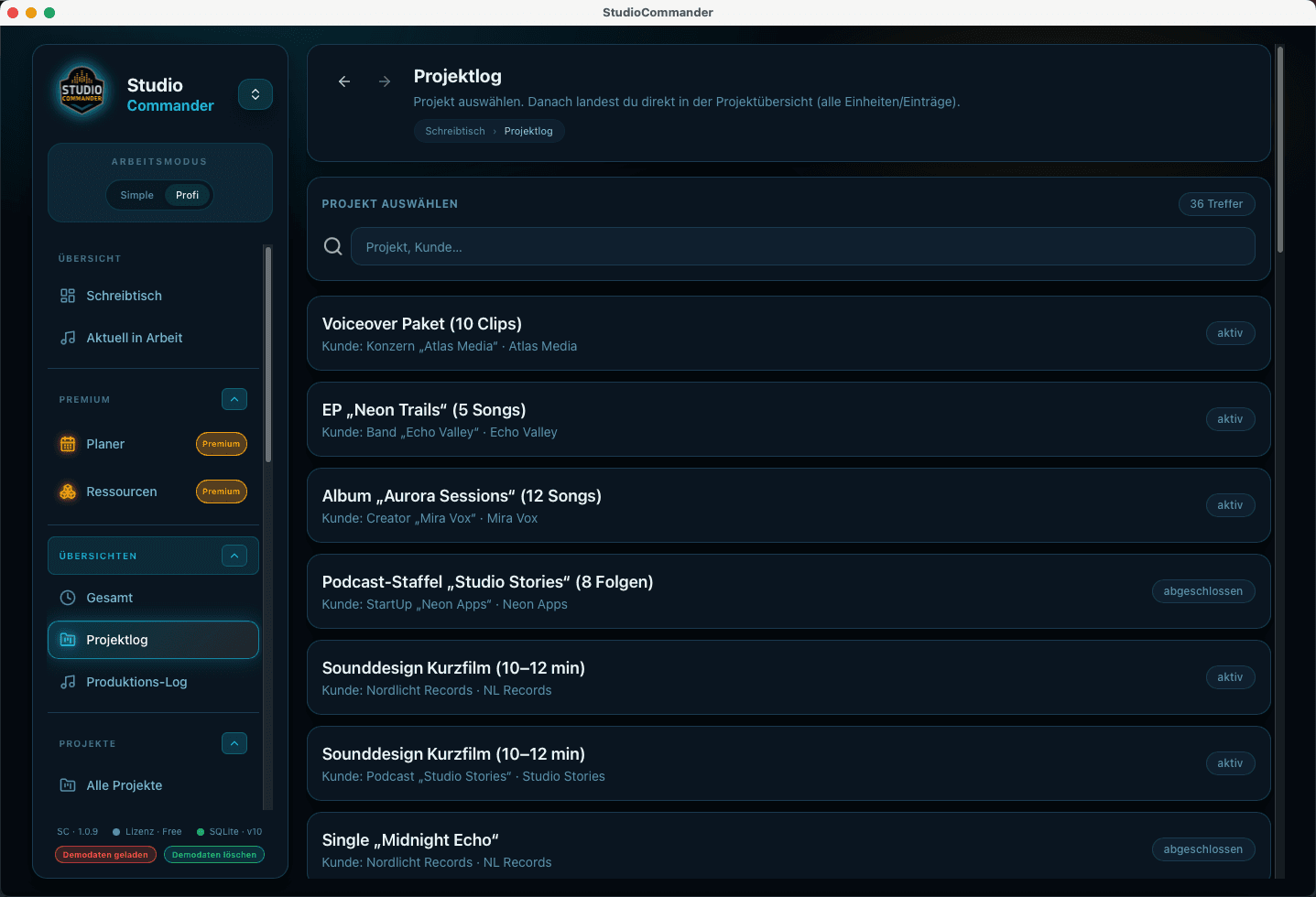Collapse the Projekte section
Image resolution: width=1316 pixels, height=897 pixels.
point(234,743)
